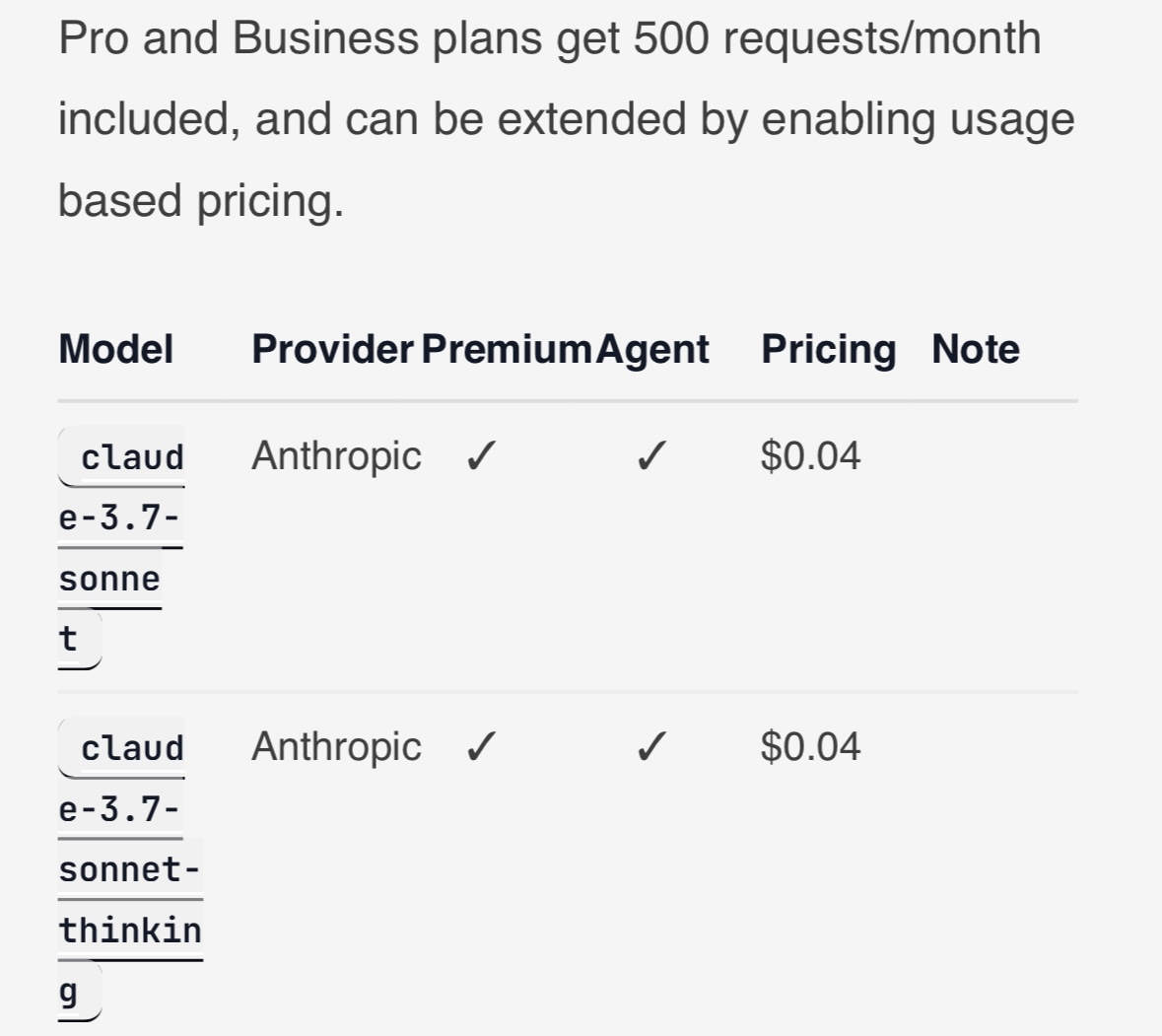Image resolution: width=1162 pixels, height=1036 pixels.
Task: Click Anthropic provider in claude-3.7-sonnet row
Action: 336,456
